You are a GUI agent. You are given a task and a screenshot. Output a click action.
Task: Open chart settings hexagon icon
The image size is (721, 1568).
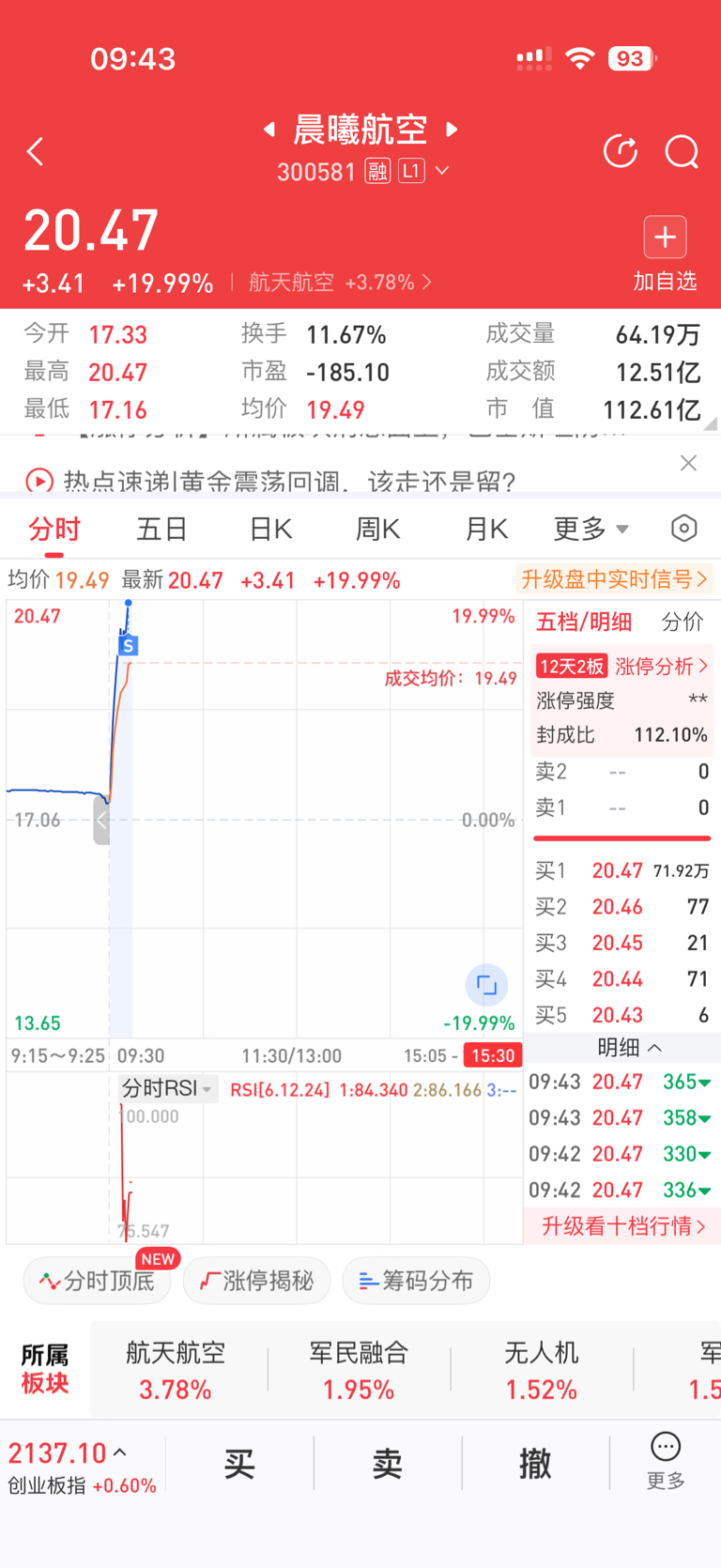[684, 529]
